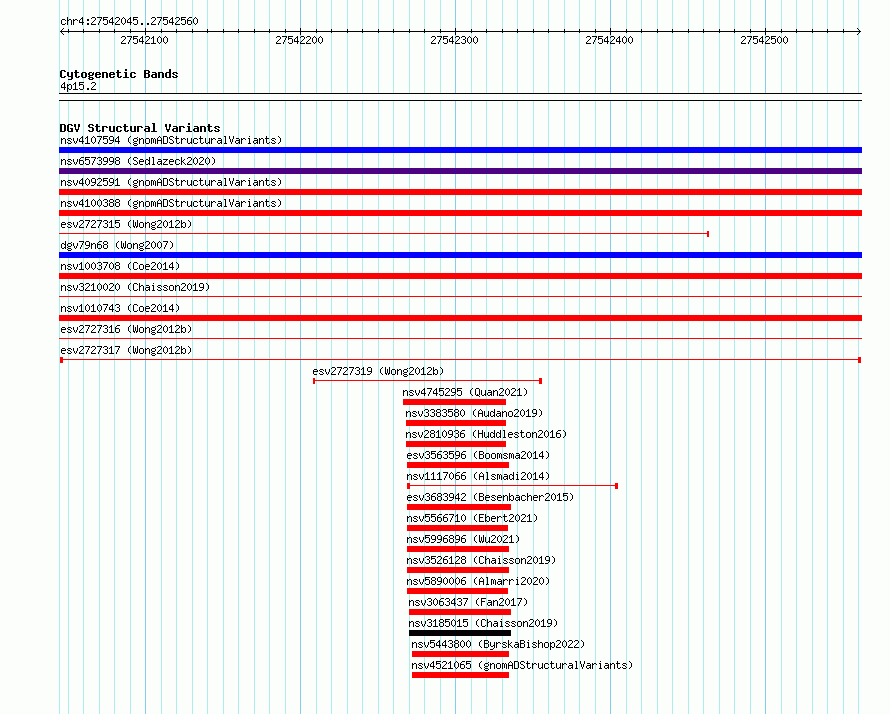Click the esv2727319 (Wong2012b) label
Image resolution: width=890 pixels, height=714 pixels.
point(378,371)
